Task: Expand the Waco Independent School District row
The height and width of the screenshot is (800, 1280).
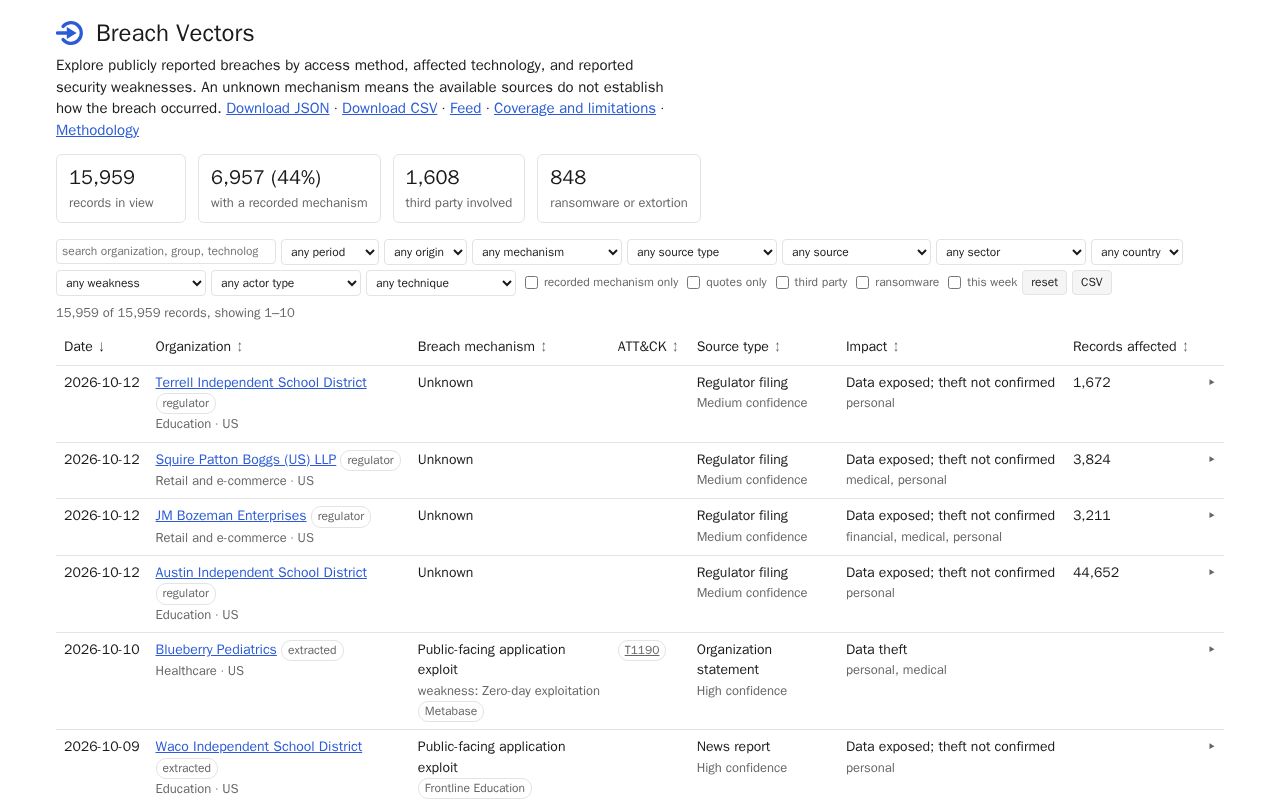Action: click(1211, 746)
